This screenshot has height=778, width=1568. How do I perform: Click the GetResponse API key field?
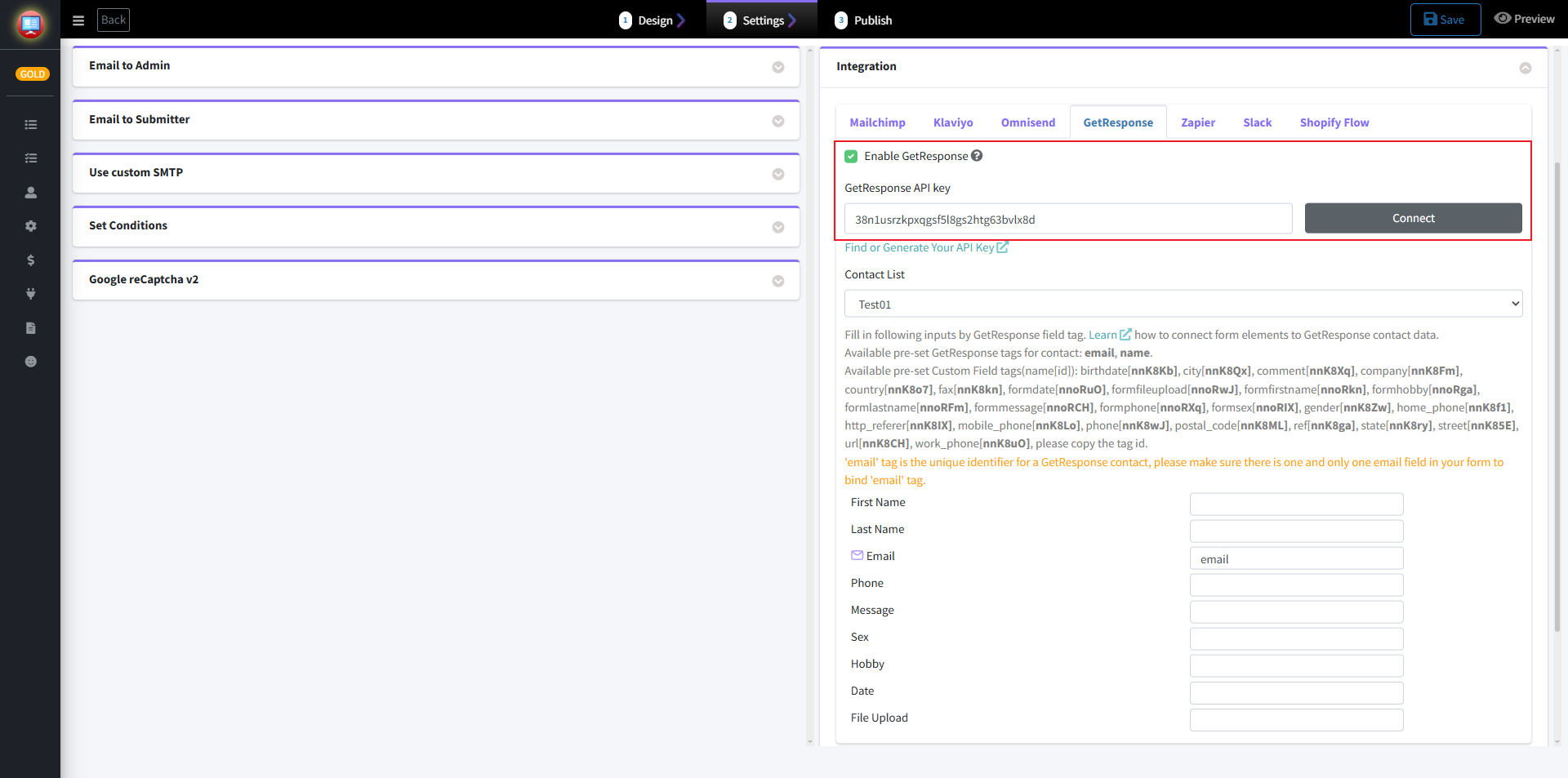(x=1068, y=219)
